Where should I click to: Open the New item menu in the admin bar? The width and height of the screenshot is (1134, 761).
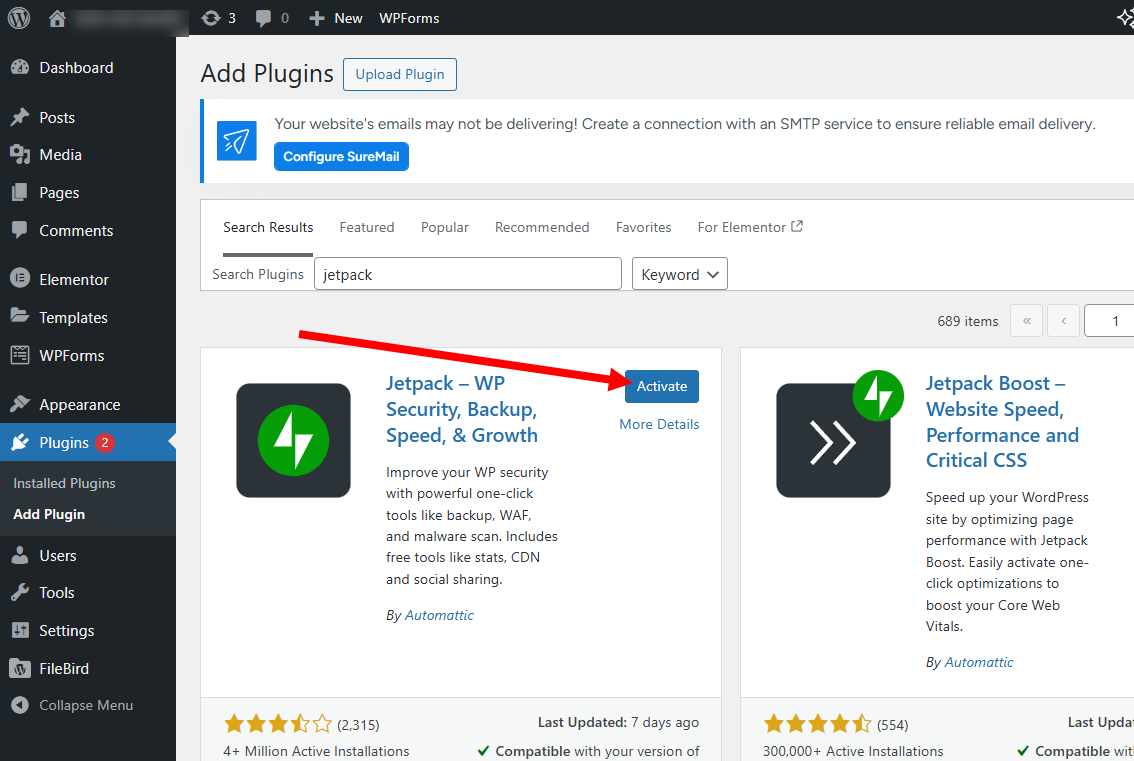(x=335, y=17)
